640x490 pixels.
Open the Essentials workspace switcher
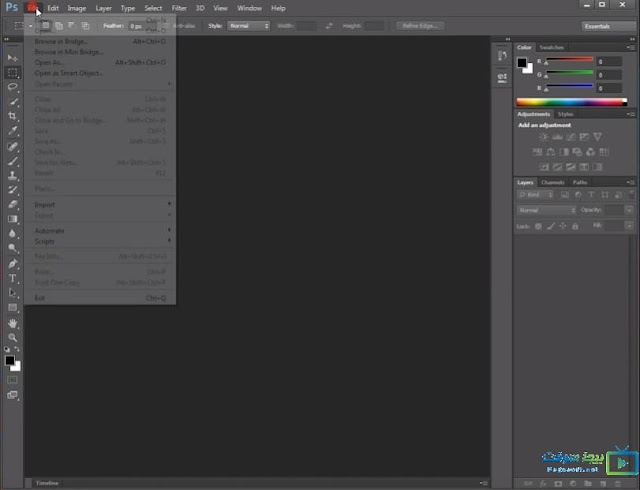tap(608, 26)
